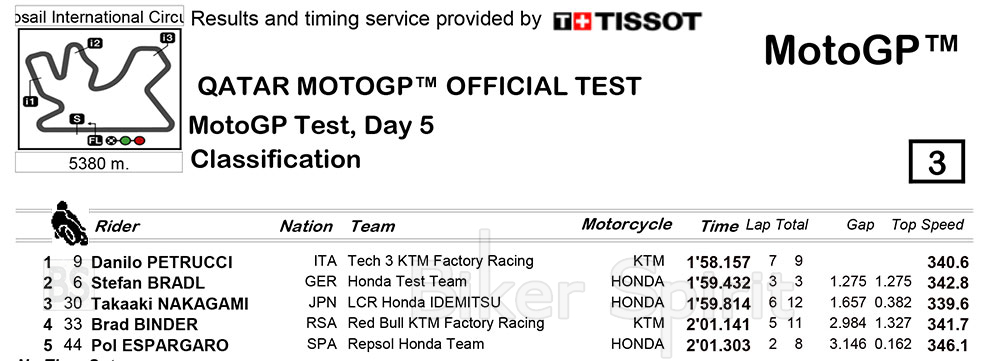The image size is (1000, 361).
Task: Click the FL finish line marker
Action: (x=95, y=140)
